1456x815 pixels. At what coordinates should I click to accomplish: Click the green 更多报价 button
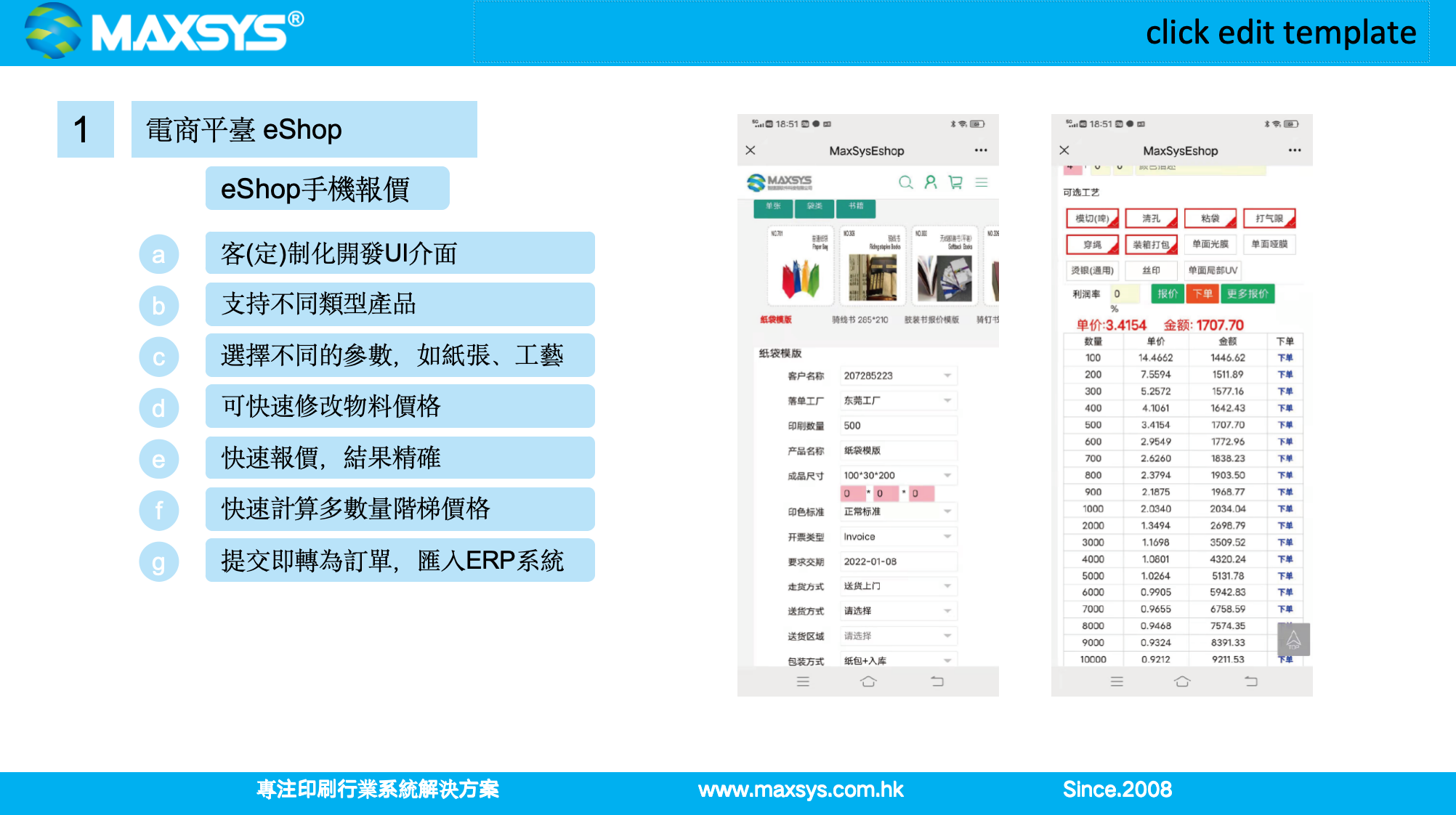pyautogui.click(x=1247, y=293)
